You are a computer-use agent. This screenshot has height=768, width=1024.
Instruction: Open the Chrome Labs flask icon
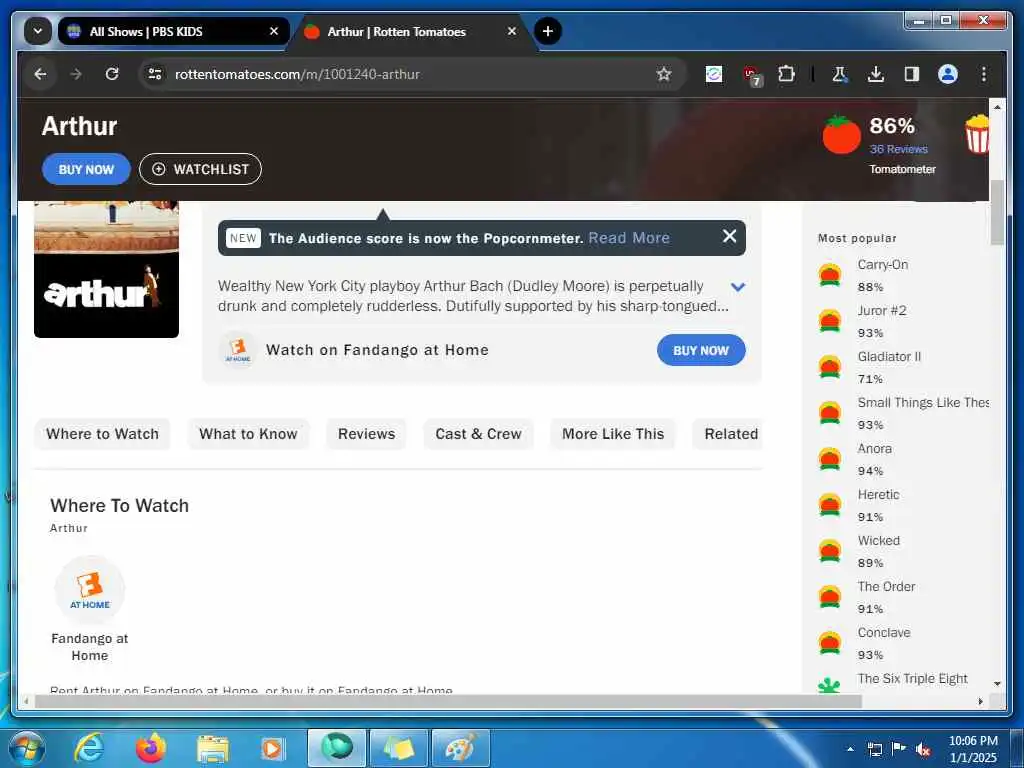(x=839, y=74)
